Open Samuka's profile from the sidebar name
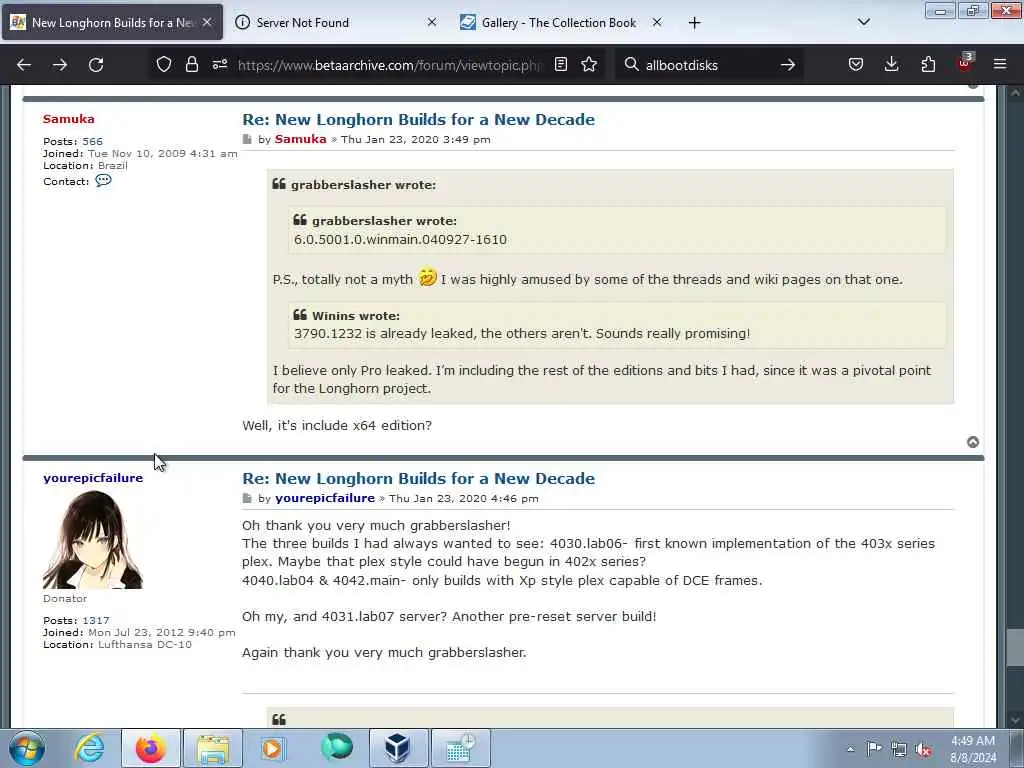The height and width of the screenshot is (768, 1024). click(x=69, y=119)
